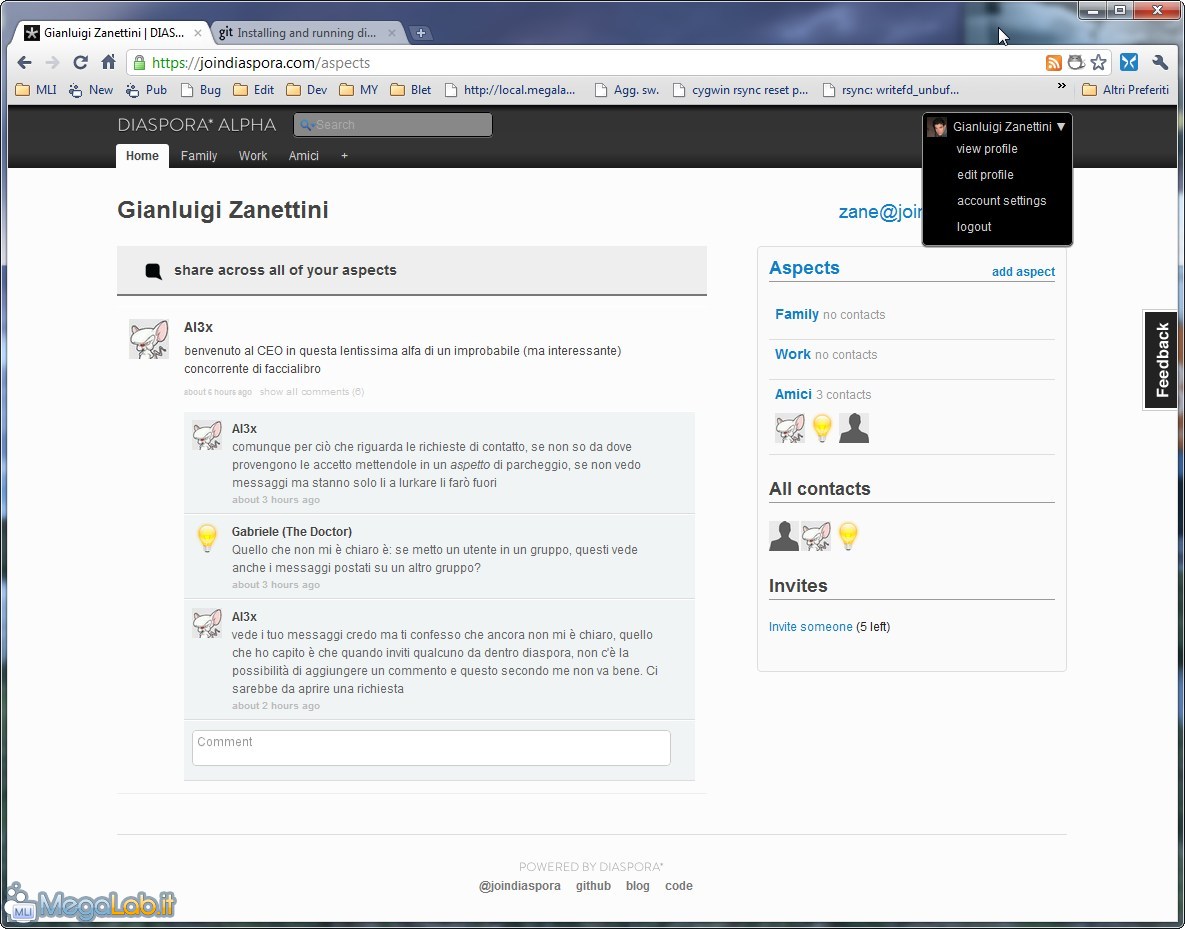The width and height of the screenshot is (1185, 929).
Task: Open the Amici aspect link in sidebar
Action: click(x=793, y=394)
